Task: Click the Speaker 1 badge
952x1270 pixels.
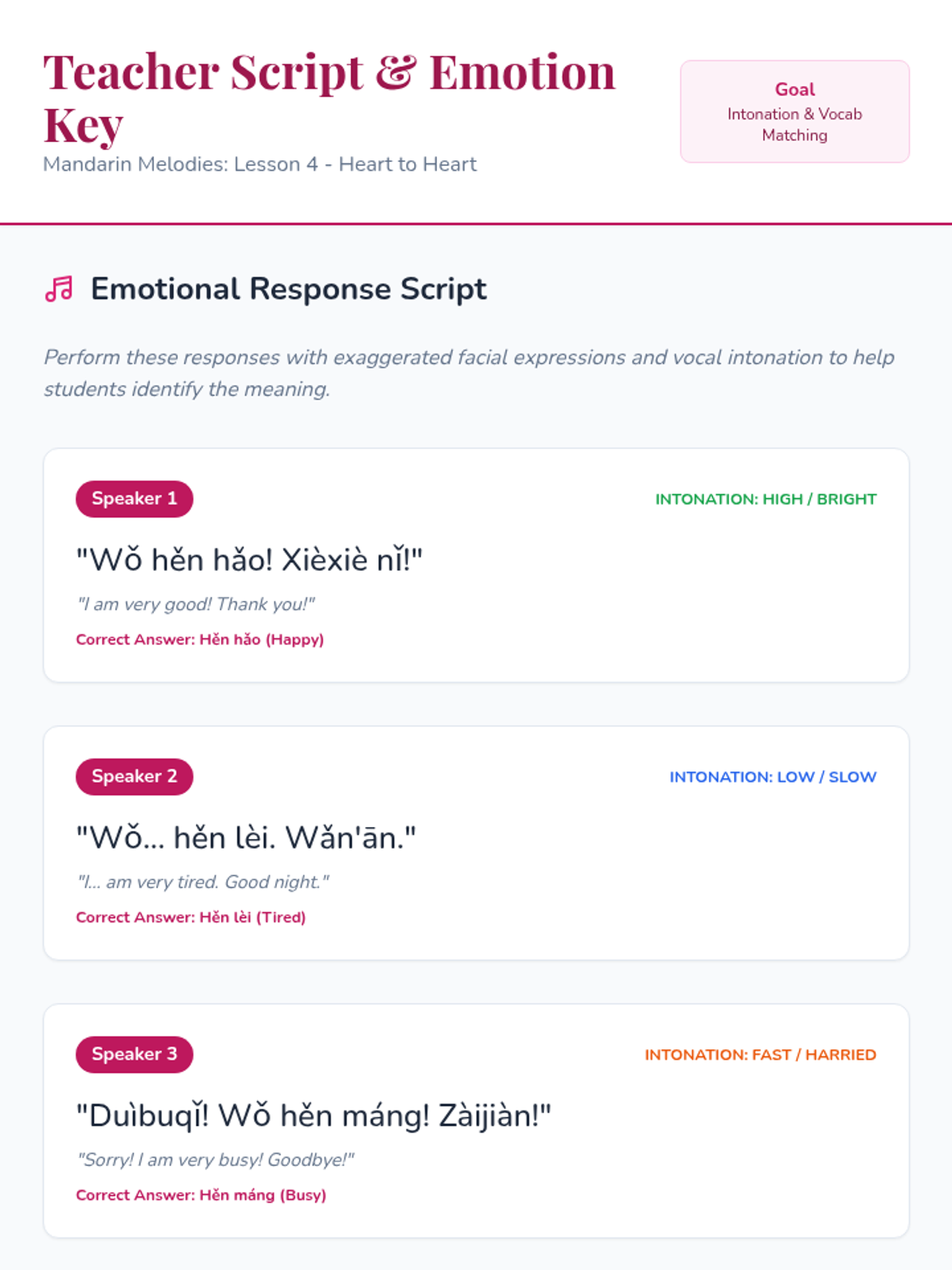Action: tap(134, 498)
